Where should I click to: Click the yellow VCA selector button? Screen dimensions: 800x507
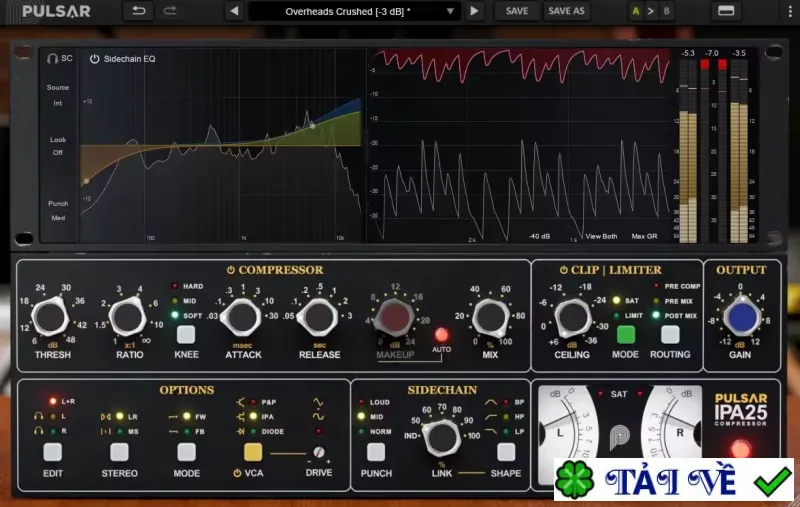click(x=253, y=452)
